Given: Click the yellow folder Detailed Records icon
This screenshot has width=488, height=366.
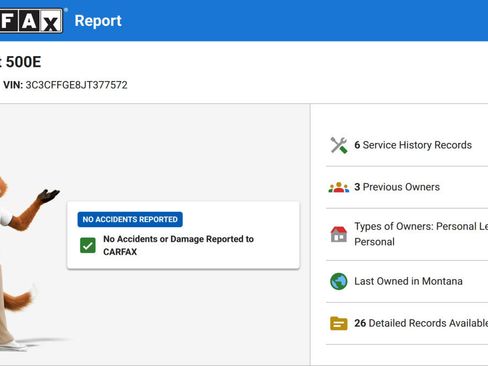Looking at the screenshot, I should pos(339,323).
